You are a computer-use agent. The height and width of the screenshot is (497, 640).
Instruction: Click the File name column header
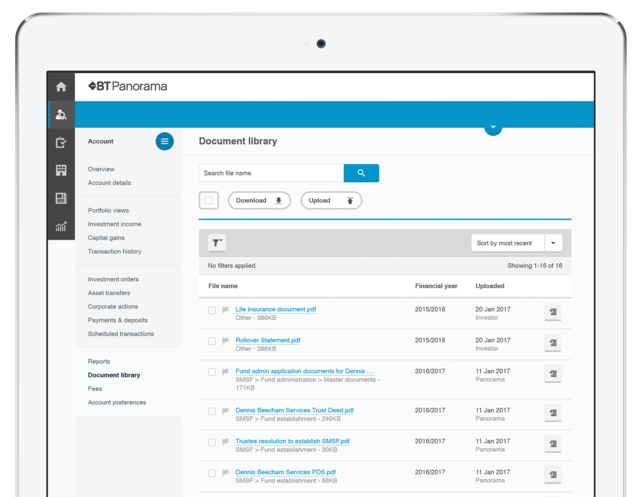click(223, 286)
